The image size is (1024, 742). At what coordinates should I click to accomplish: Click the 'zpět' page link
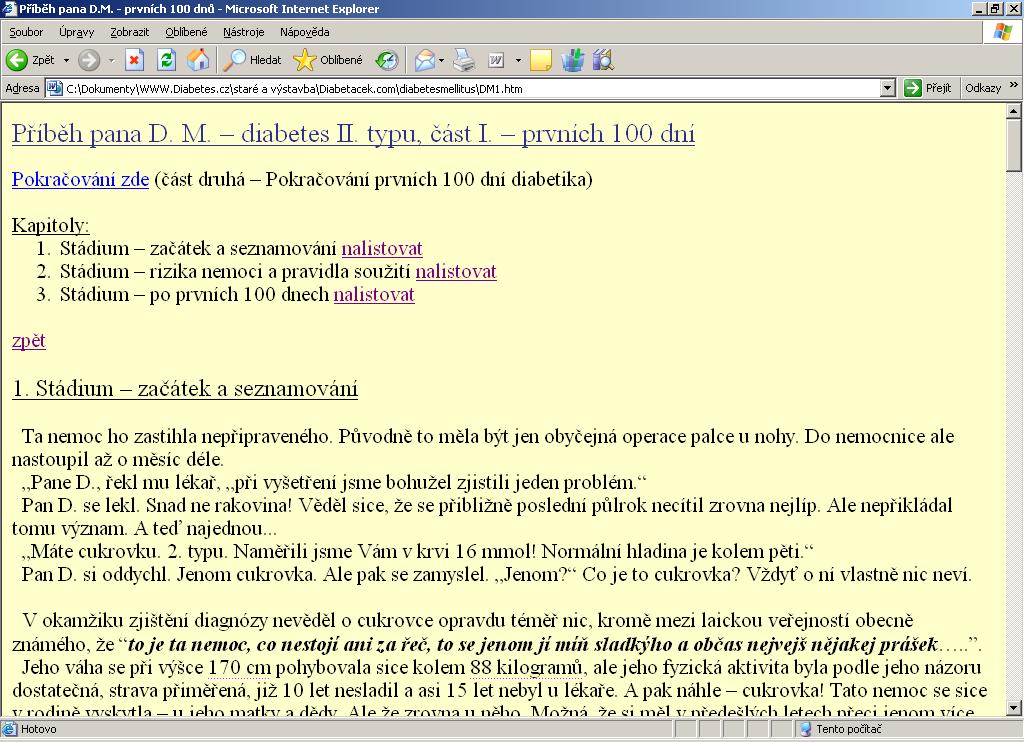click(x=29, y=340)
